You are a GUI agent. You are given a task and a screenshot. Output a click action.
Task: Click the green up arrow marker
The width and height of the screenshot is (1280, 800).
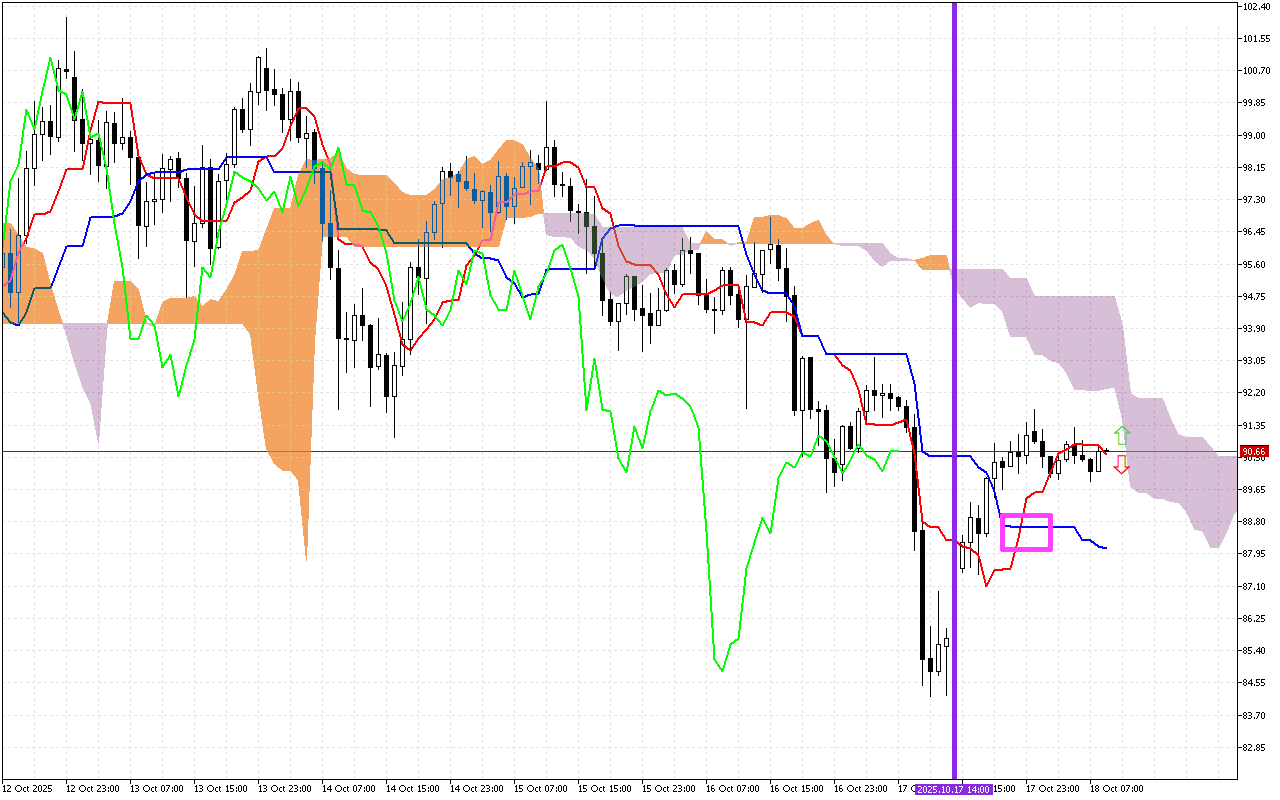[x=1122, y=436]
